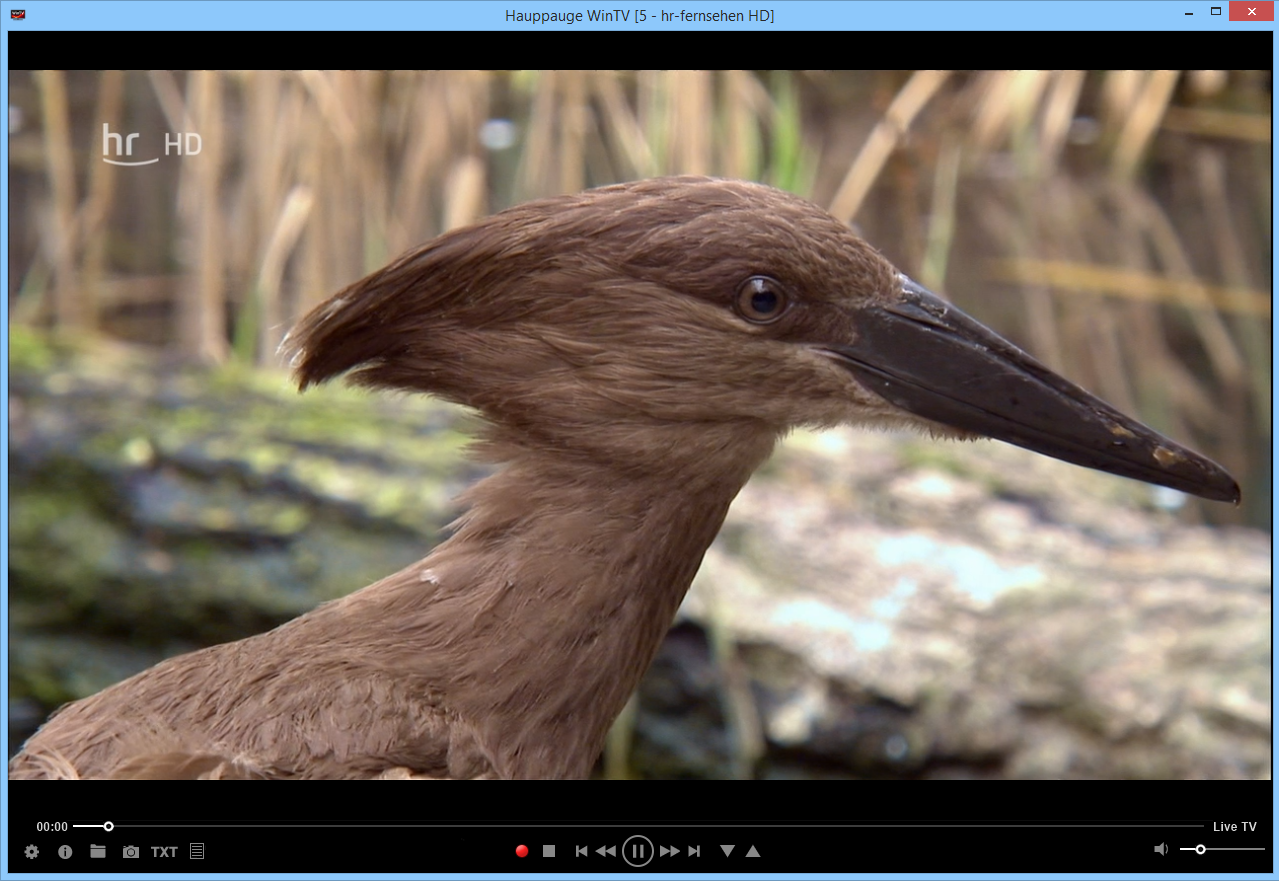Switch to next channel with up arrow
Viewport: 1279px width, 881px height.
753,851
